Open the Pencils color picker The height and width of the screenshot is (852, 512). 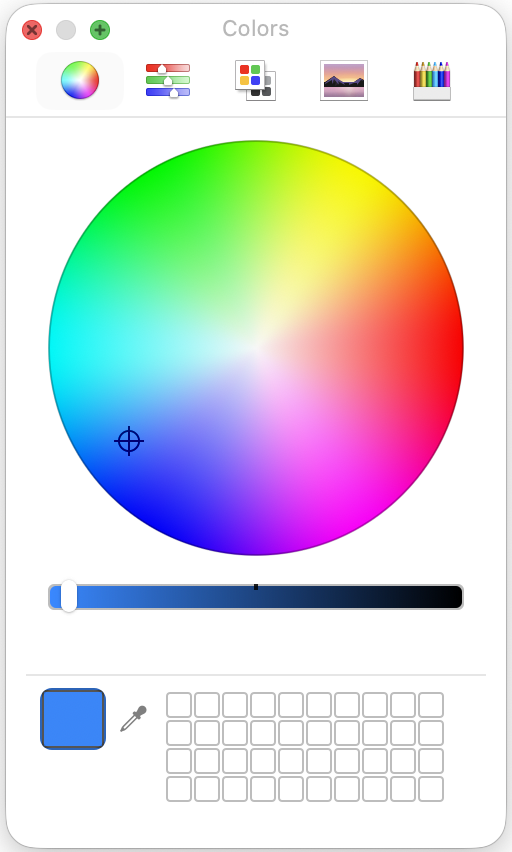tap(432, 80)
